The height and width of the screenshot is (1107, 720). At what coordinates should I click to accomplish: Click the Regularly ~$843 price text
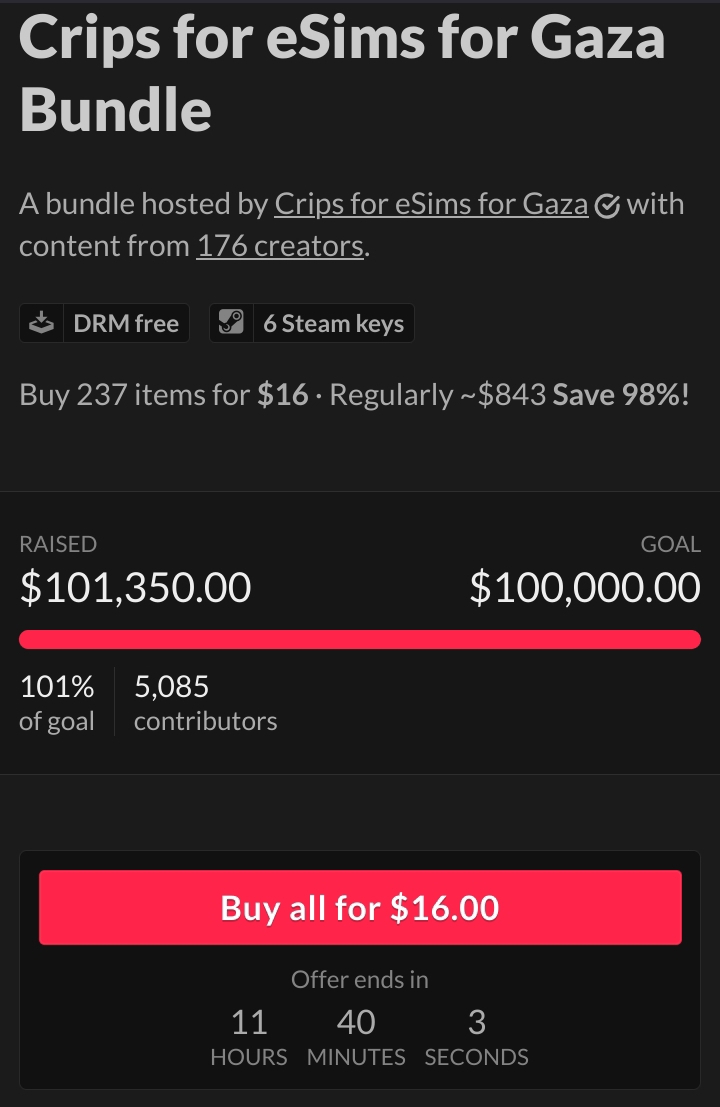click(438, 394)
